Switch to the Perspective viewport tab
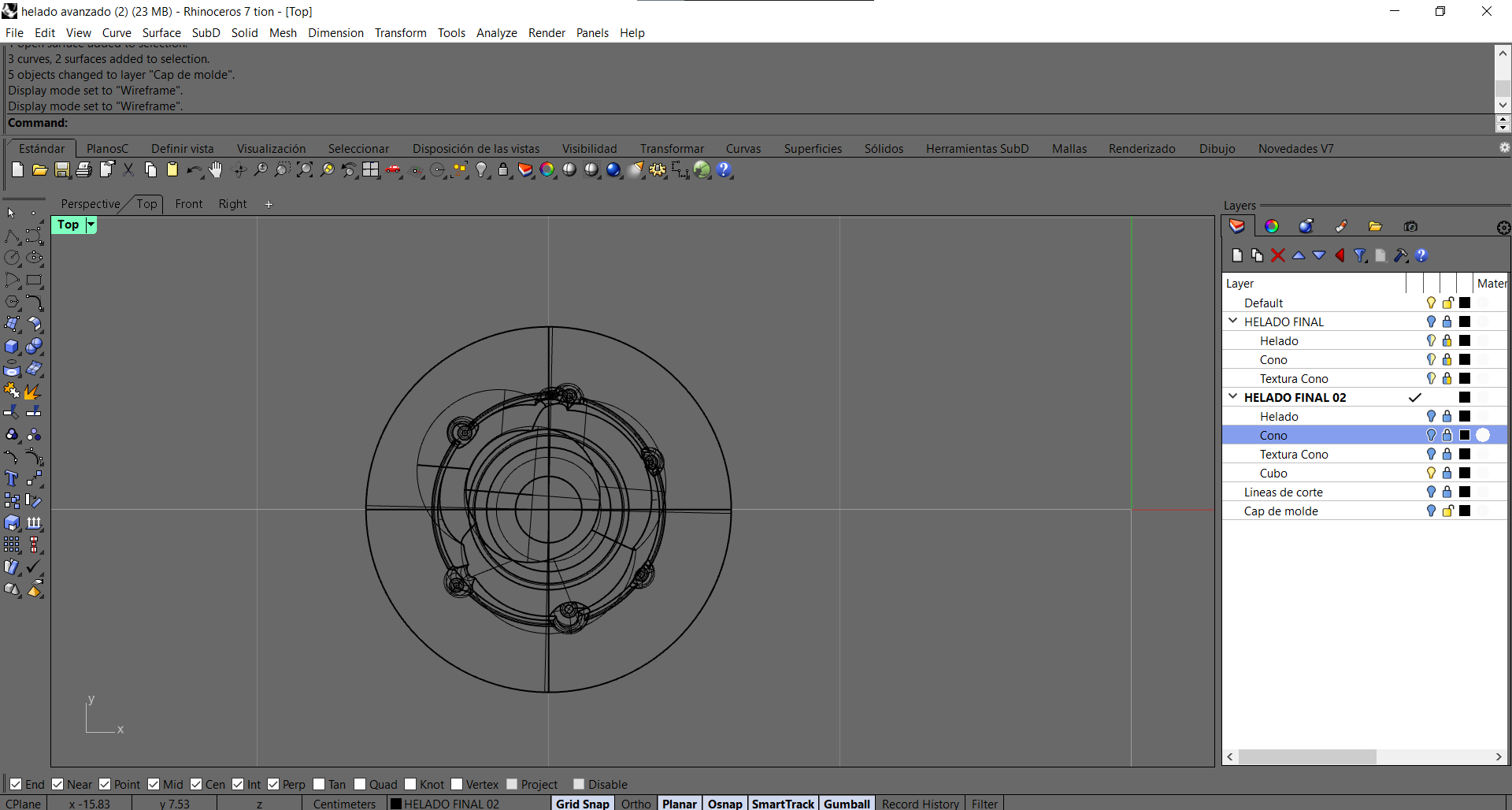The height and width of the screenshot is (810, 1512). (91, 204)
